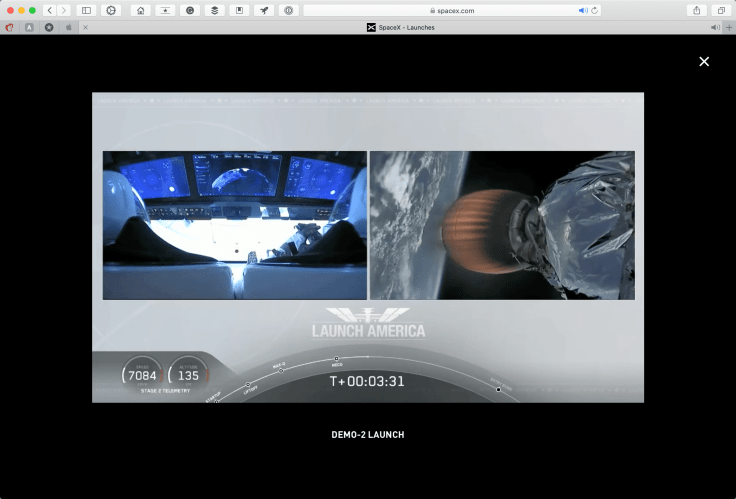The image size is (736, 499).
Task: Click the rocket extension icon
Action: (264, 10)
